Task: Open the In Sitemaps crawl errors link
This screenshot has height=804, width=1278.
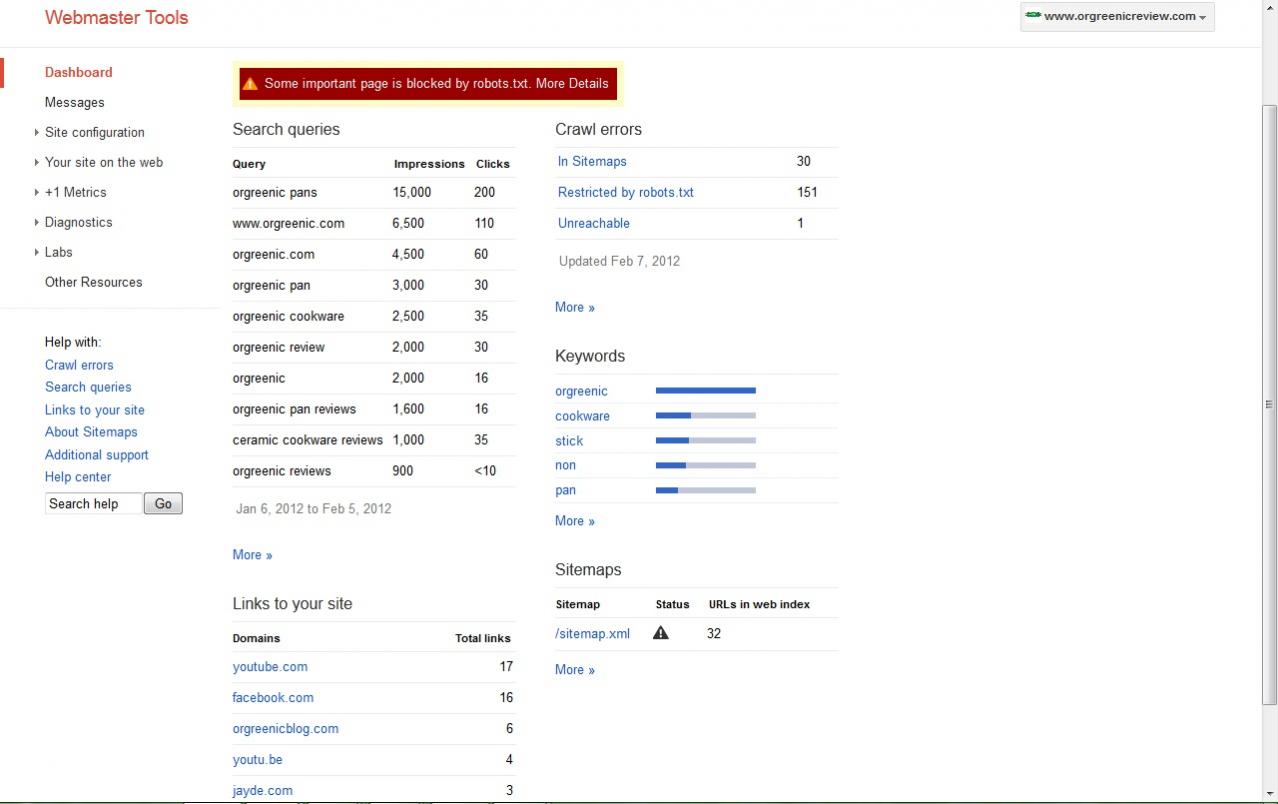Action: coord(592,161)
